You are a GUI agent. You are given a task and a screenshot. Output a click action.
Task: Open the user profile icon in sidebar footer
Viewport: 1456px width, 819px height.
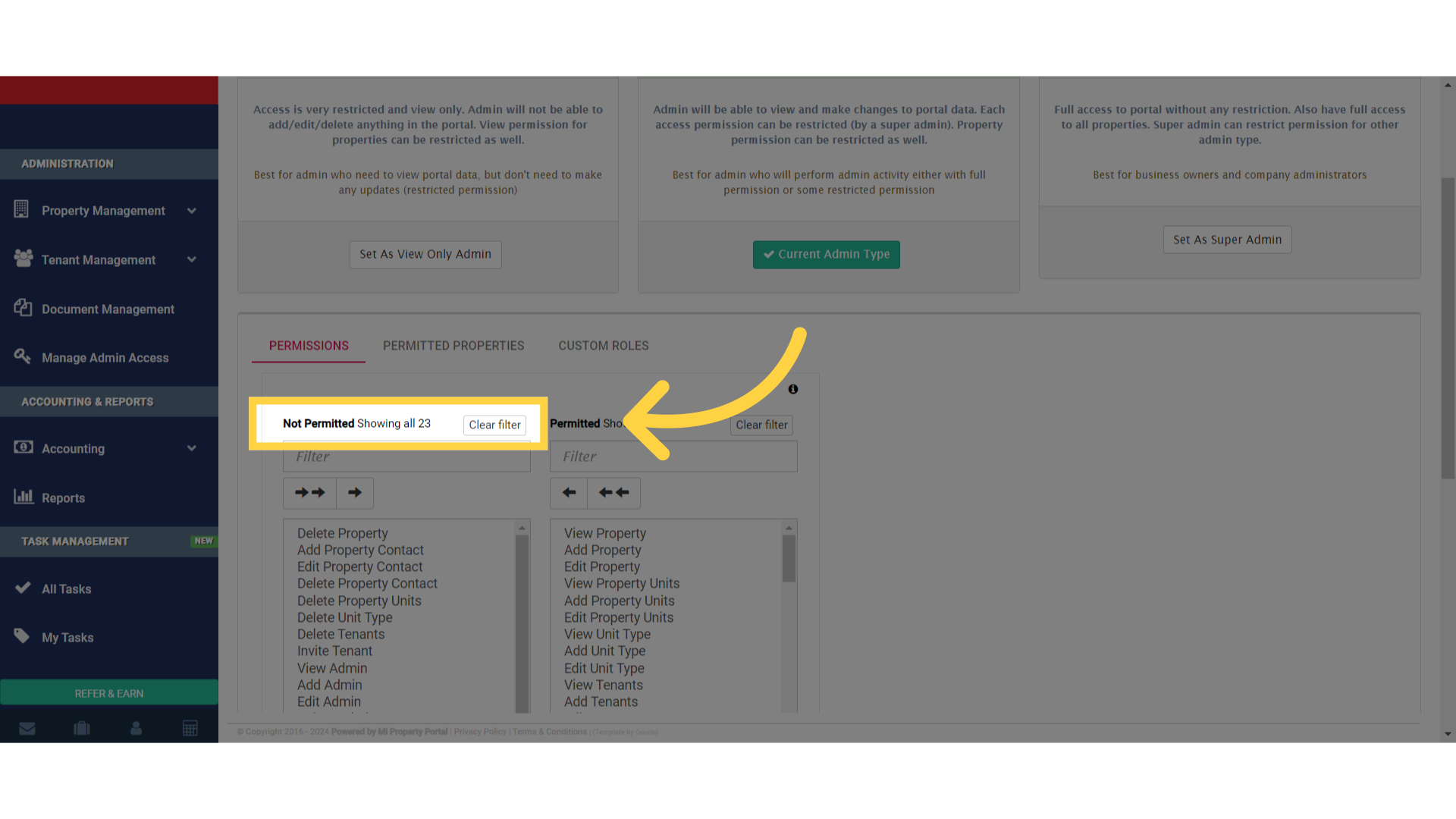coord(136,728)
